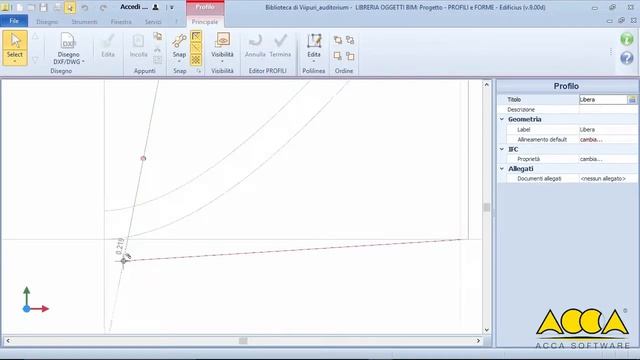This screenshot has height=360, width=640.
Task: Click the green help info icon
Action: 627,39
